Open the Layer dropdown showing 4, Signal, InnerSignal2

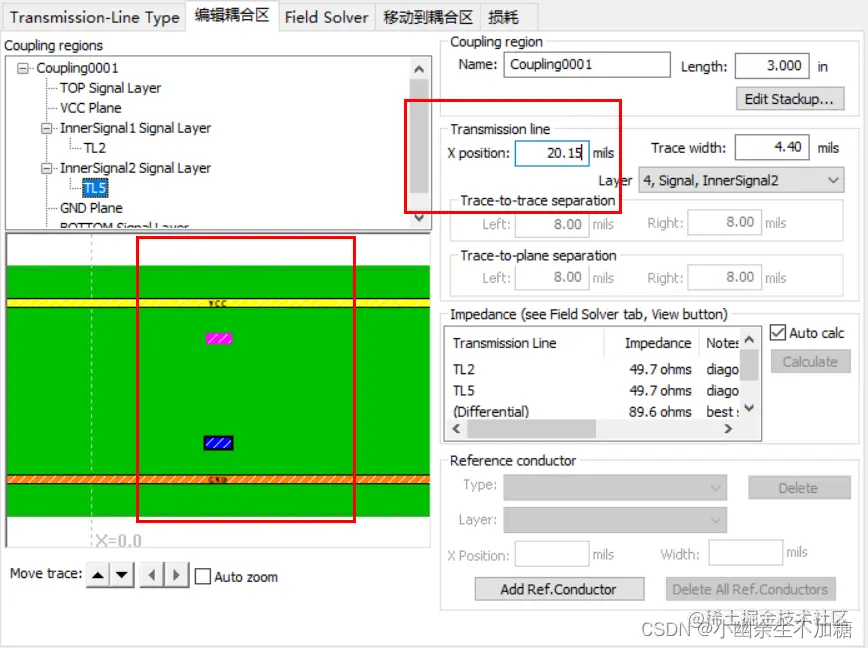pos(741,180)
